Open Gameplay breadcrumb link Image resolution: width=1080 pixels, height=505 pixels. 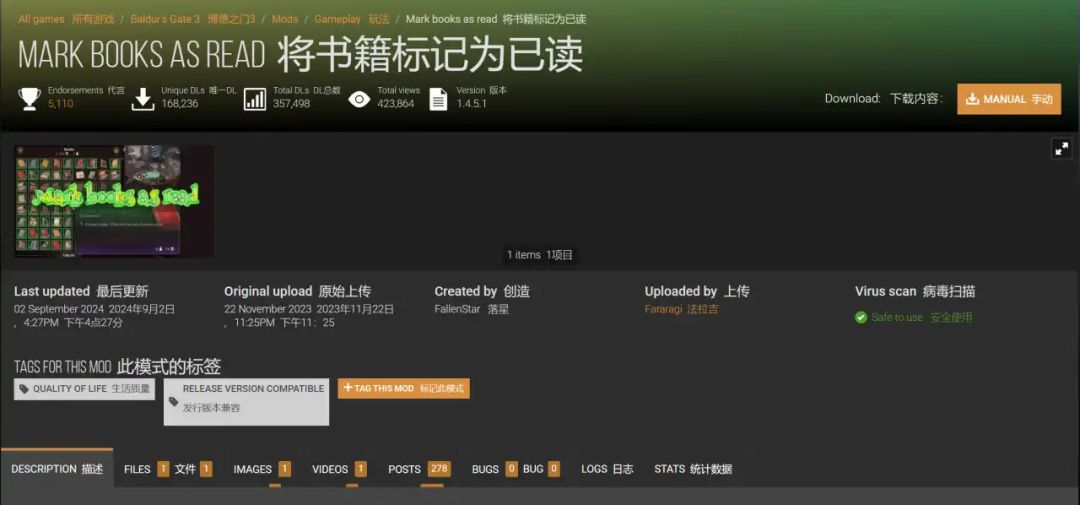point(351,19)
